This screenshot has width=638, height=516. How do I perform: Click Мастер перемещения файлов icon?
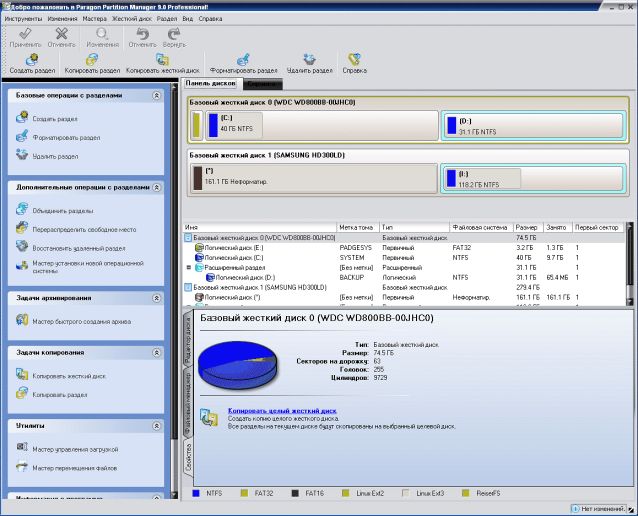pos(22,466)
